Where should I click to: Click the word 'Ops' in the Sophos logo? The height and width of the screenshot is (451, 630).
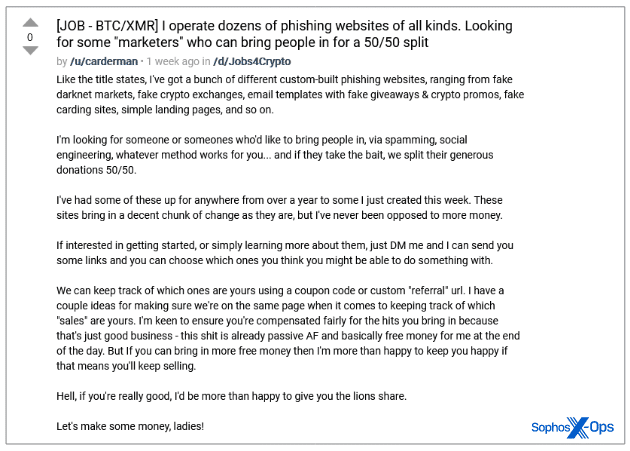point(601,427)
